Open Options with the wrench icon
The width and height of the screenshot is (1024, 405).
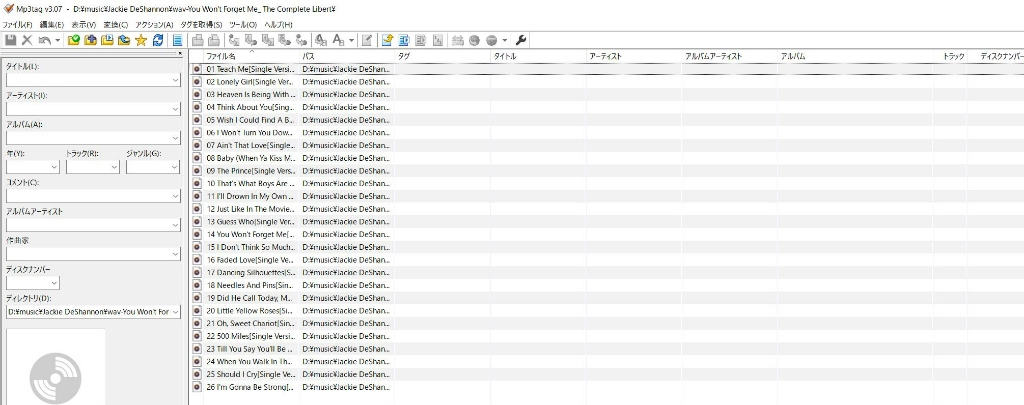pyautogui.click(x=521, y=40)
